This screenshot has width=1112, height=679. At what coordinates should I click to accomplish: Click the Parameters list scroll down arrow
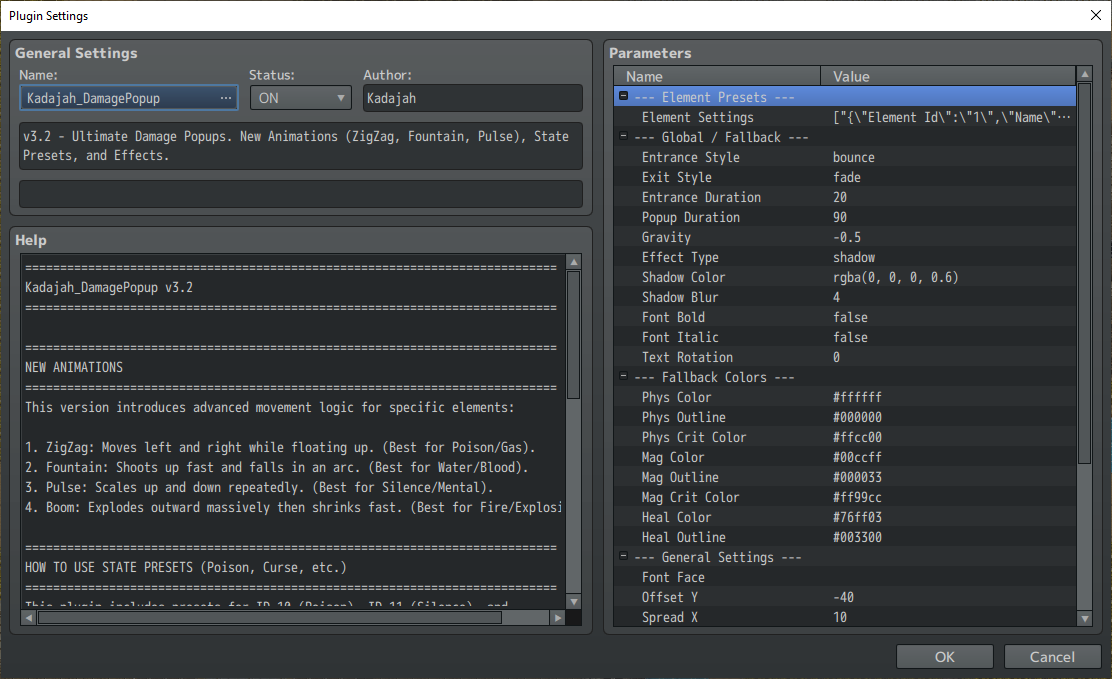coord(1084,619)
